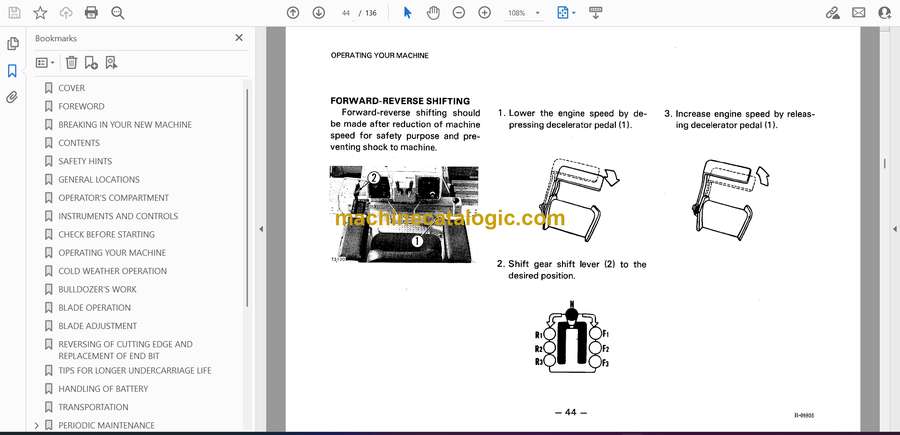Click the Save file icon
900x435 pixels.
[14, 13]
